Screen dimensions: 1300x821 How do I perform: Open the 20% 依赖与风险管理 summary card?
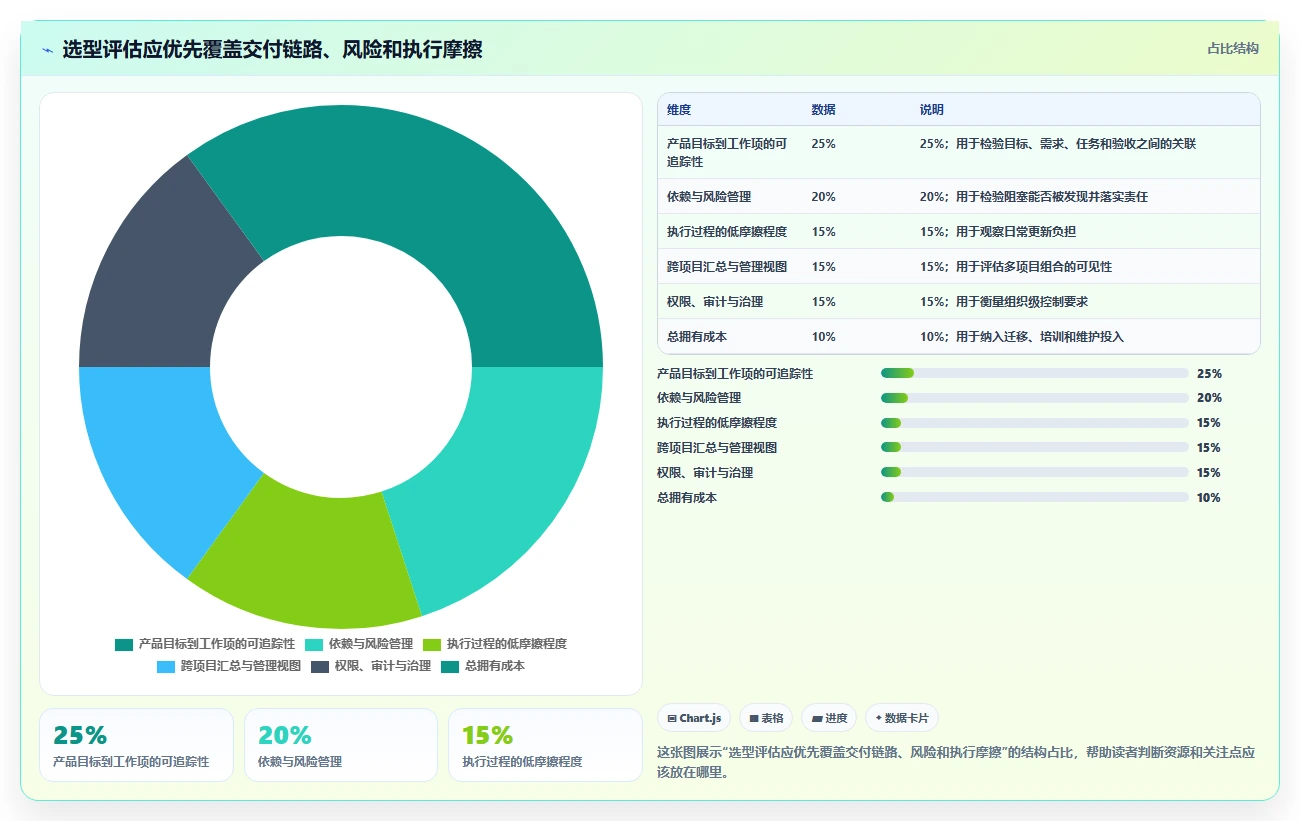pyautogui.click(x=341, y=745)
